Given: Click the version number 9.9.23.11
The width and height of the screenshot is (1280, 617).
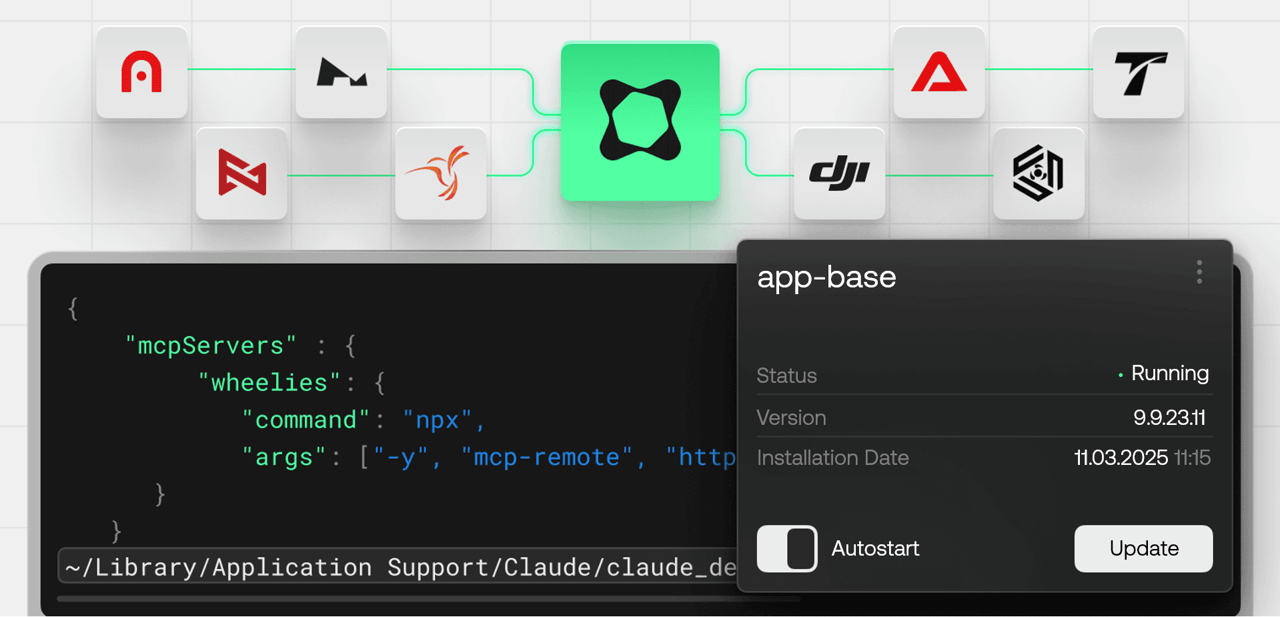Looking at the screenshot, I should (1171, 417).
